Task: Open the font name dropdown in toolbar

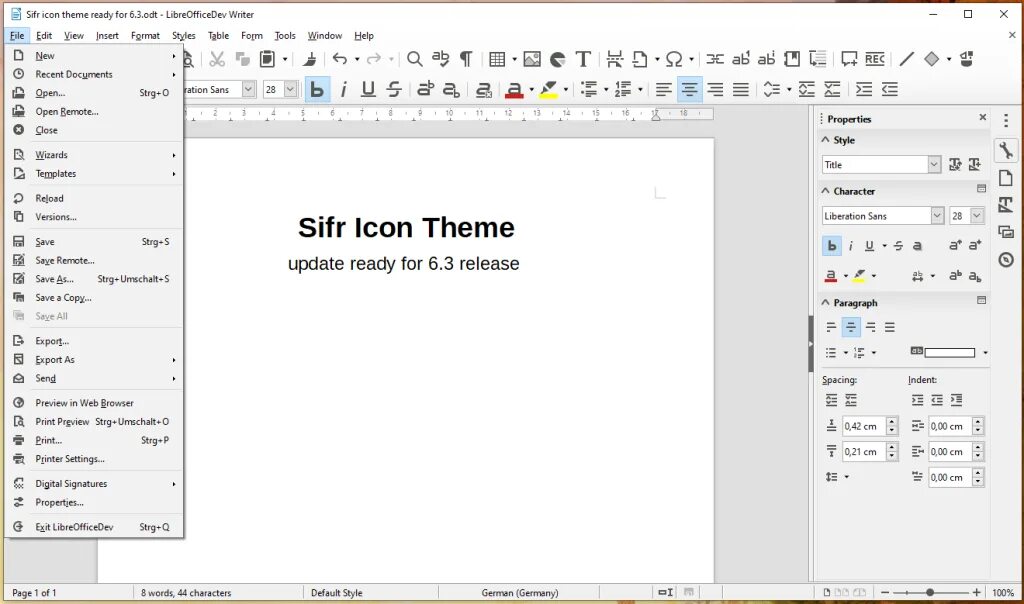Action: [x=248, y=89]
